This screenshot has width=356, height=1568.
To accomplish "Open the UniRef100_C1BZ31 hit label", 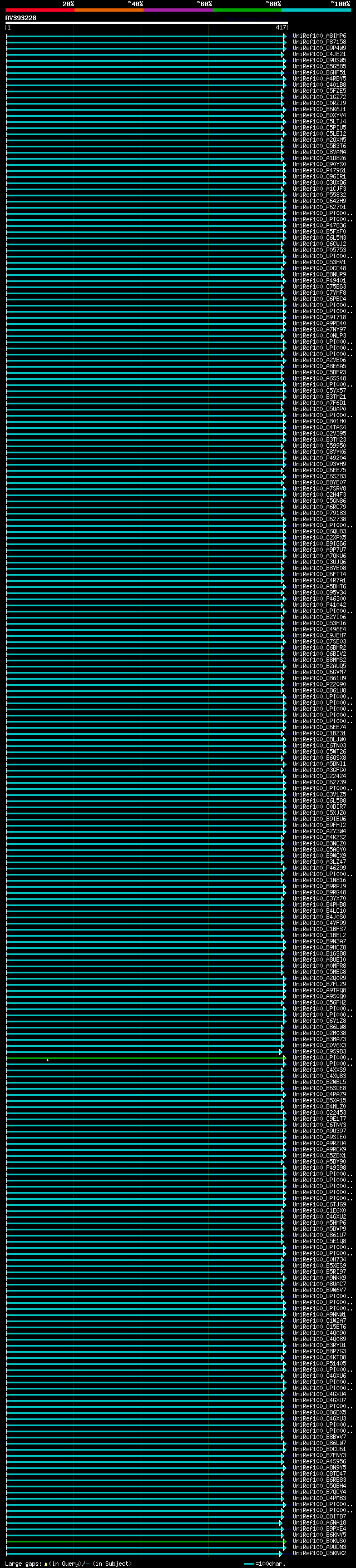I will coord(319,734).
